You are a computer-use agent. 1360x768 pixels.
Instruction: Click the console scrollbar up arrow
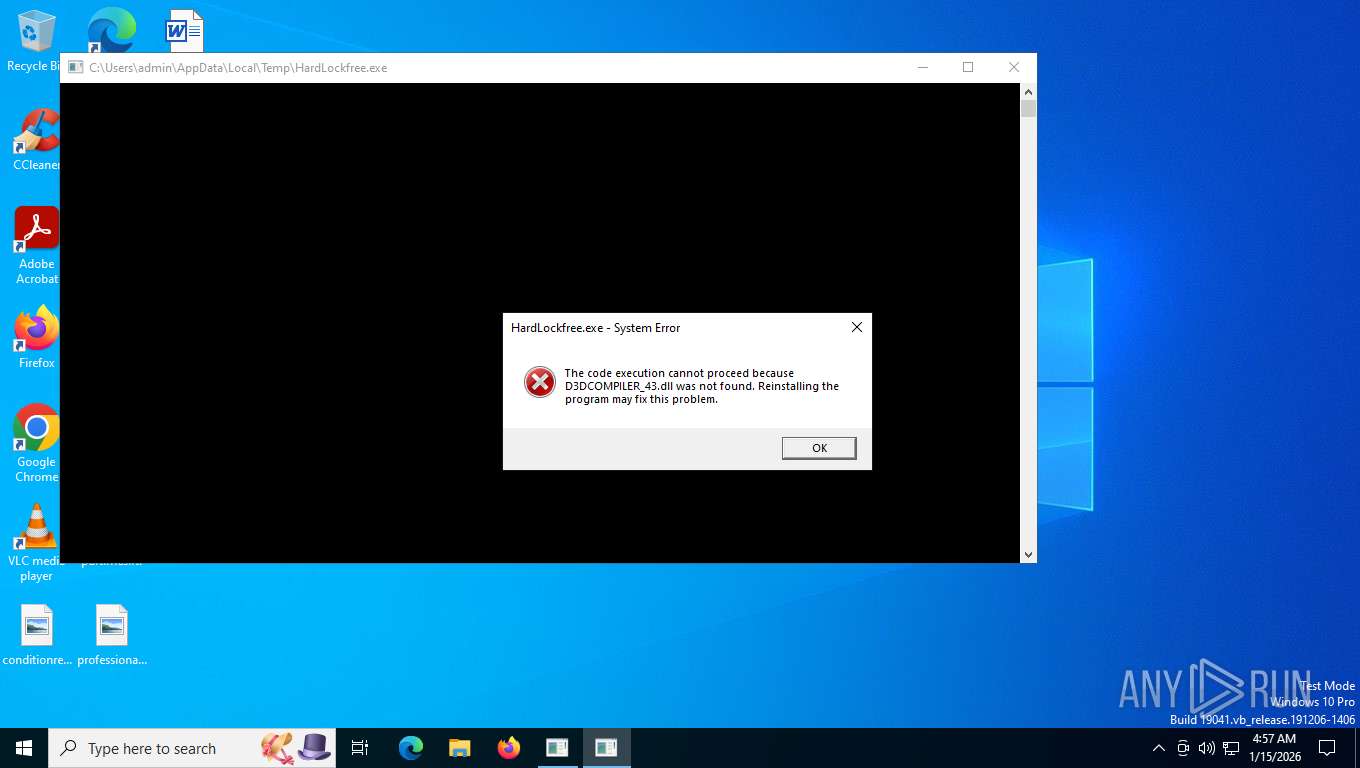(1028, 91)
